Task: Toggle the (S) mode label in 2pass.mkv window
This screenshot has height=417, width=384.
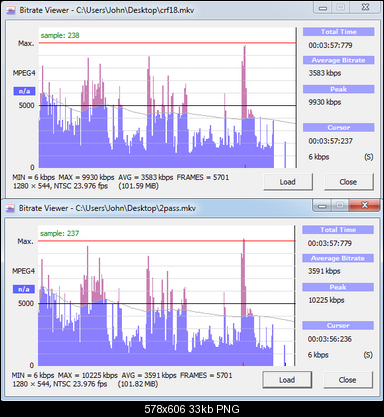Action: (x=368, y=355)
